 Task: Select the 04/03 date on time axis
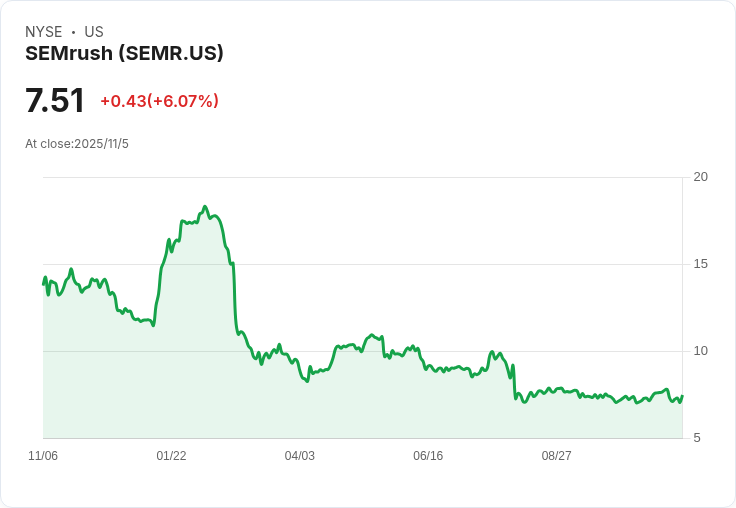pyautogui.click(x=299, y=456)
